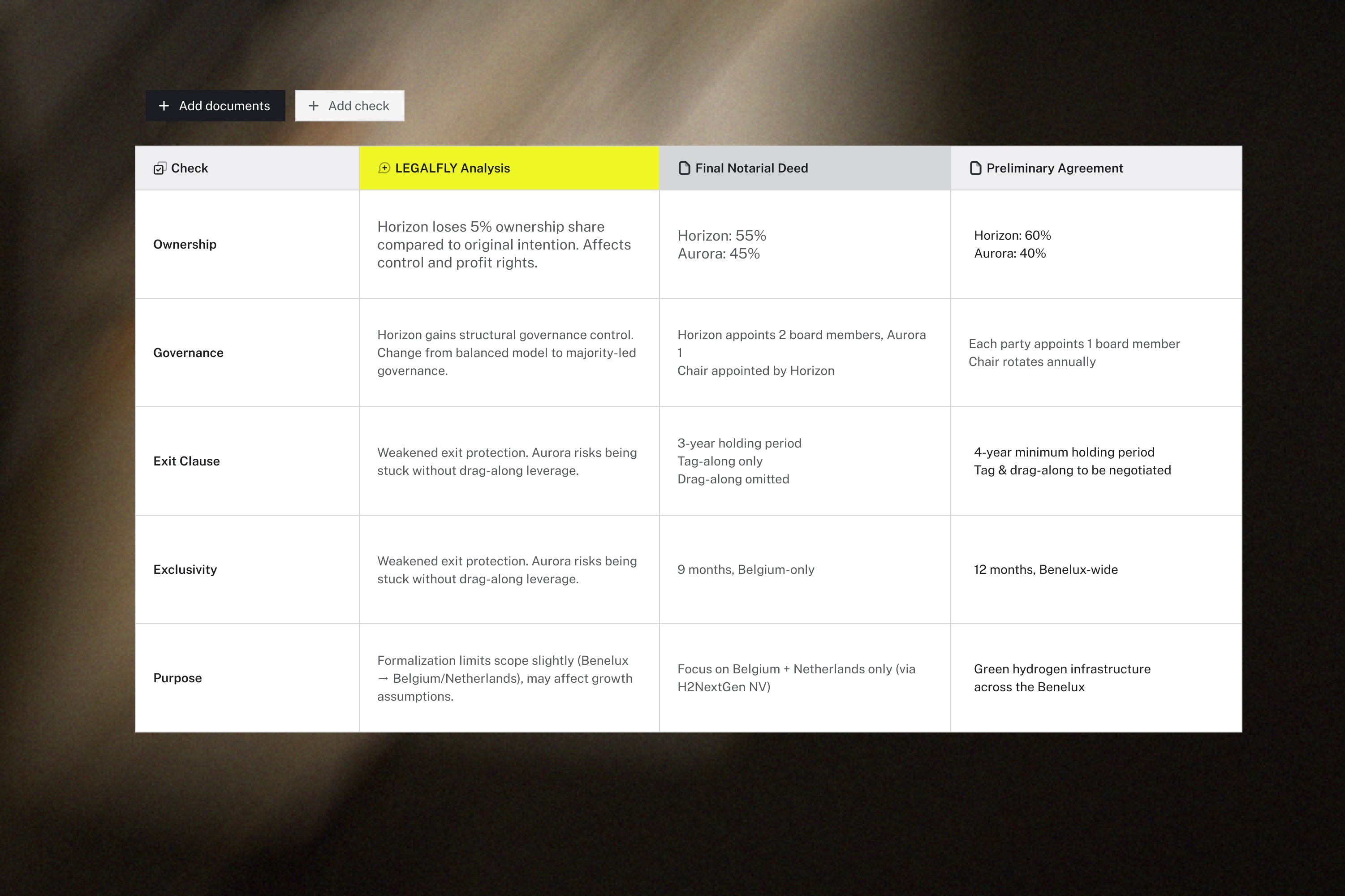The height and width of the screenshot is (896, 1345).
Task: Click the Horizon 55% Aurora 45% cell
Action: pyautogui.click(x=721, y=245)
